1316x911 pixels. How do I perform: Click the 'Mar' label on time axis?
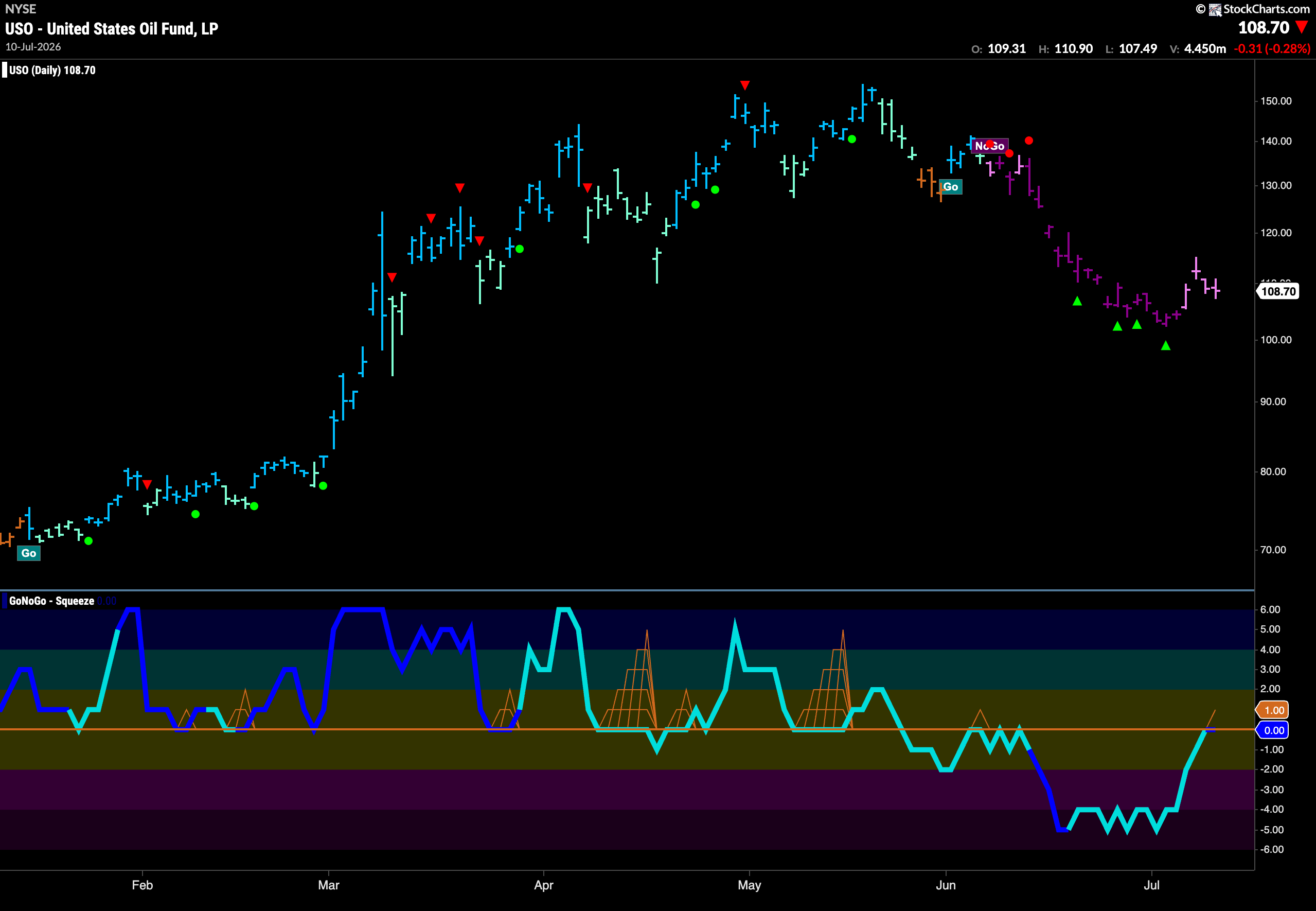[329, 885]
